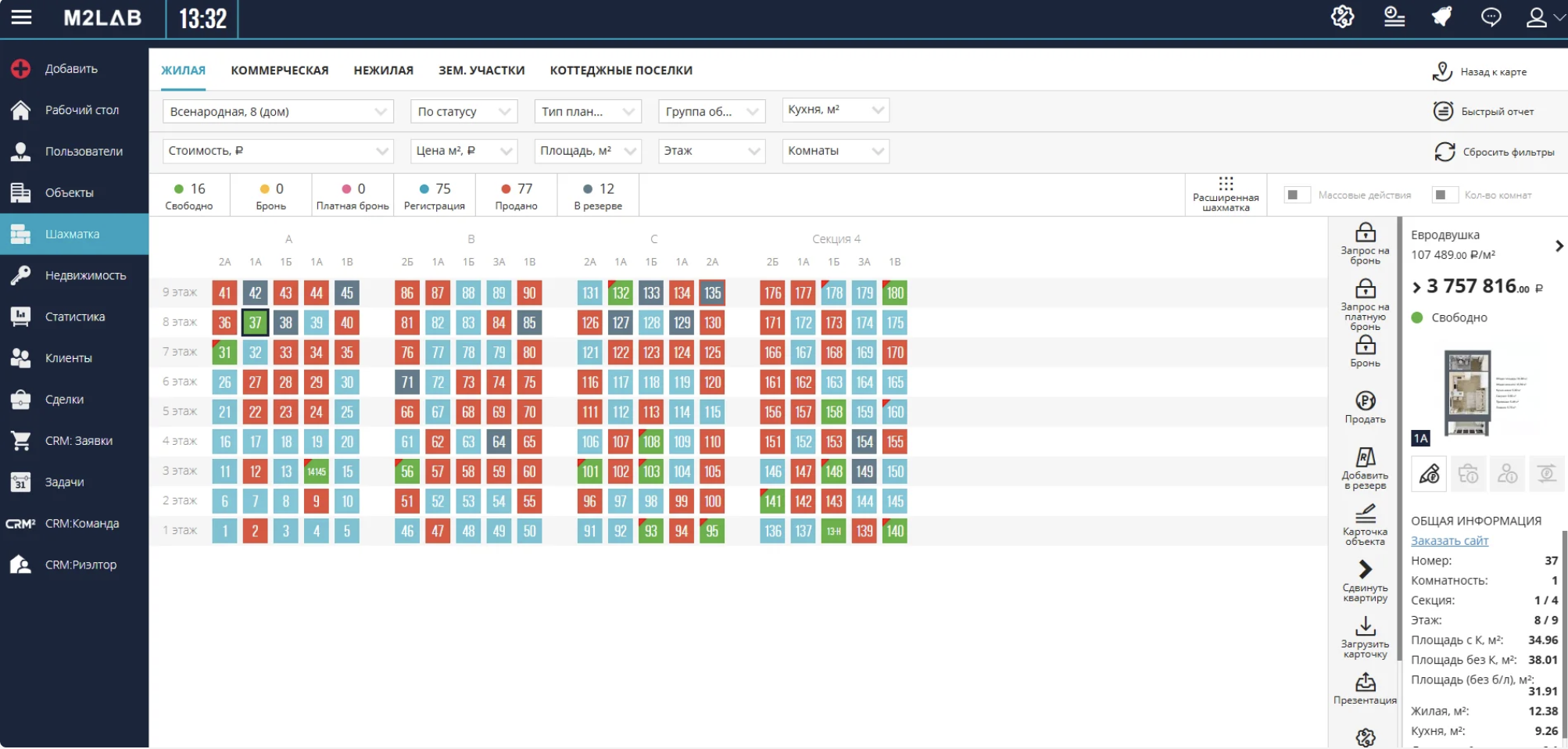Select green apartment cell 180
The image size is (1568, 749).
895,293
